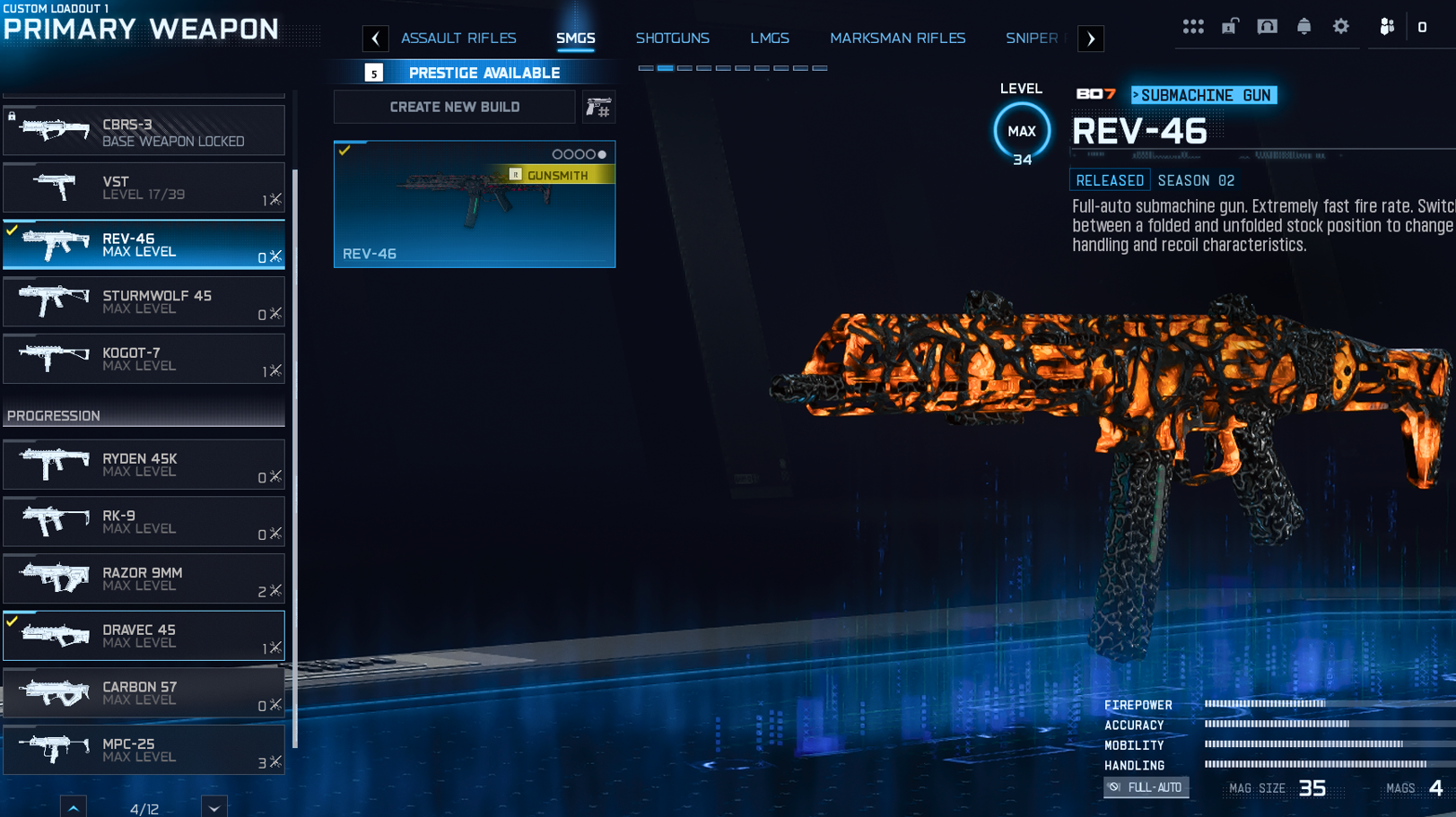The height and width of the screenshot is (817, 1456).
Task: Click the open padlock icon in top bar
Action: coord(1230,26)
